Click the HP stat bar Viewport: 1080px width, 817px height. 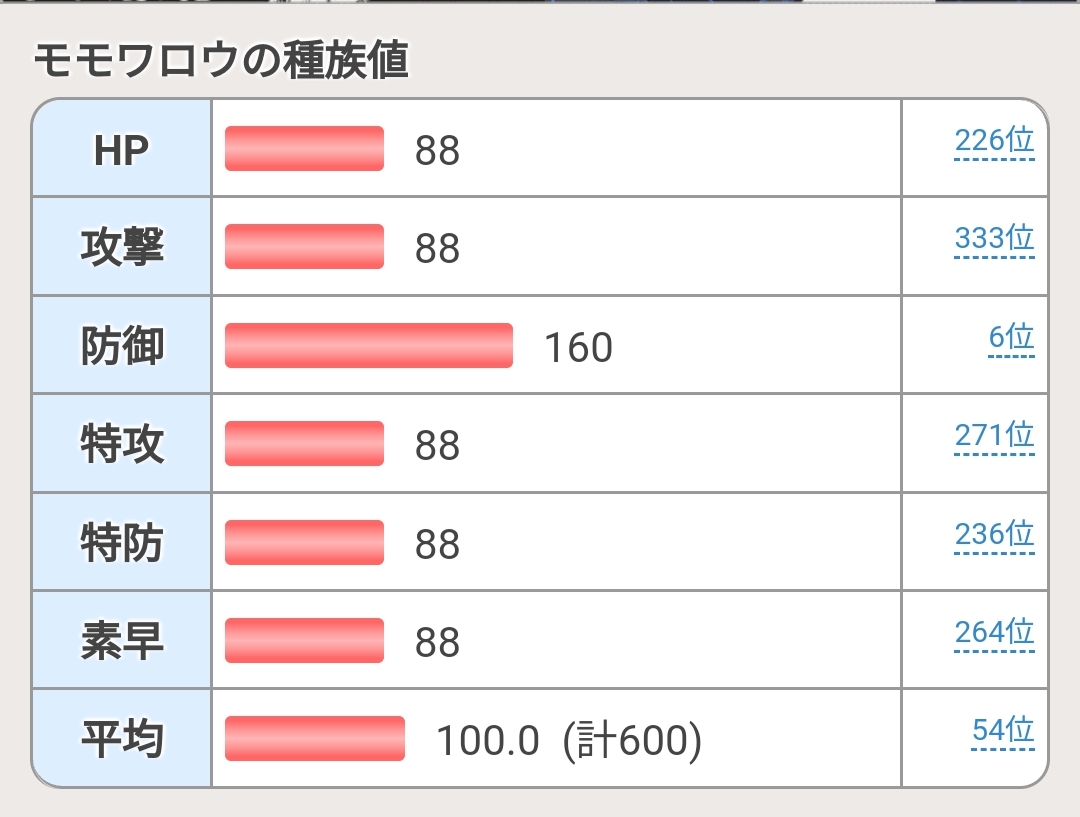click(304, 148)
